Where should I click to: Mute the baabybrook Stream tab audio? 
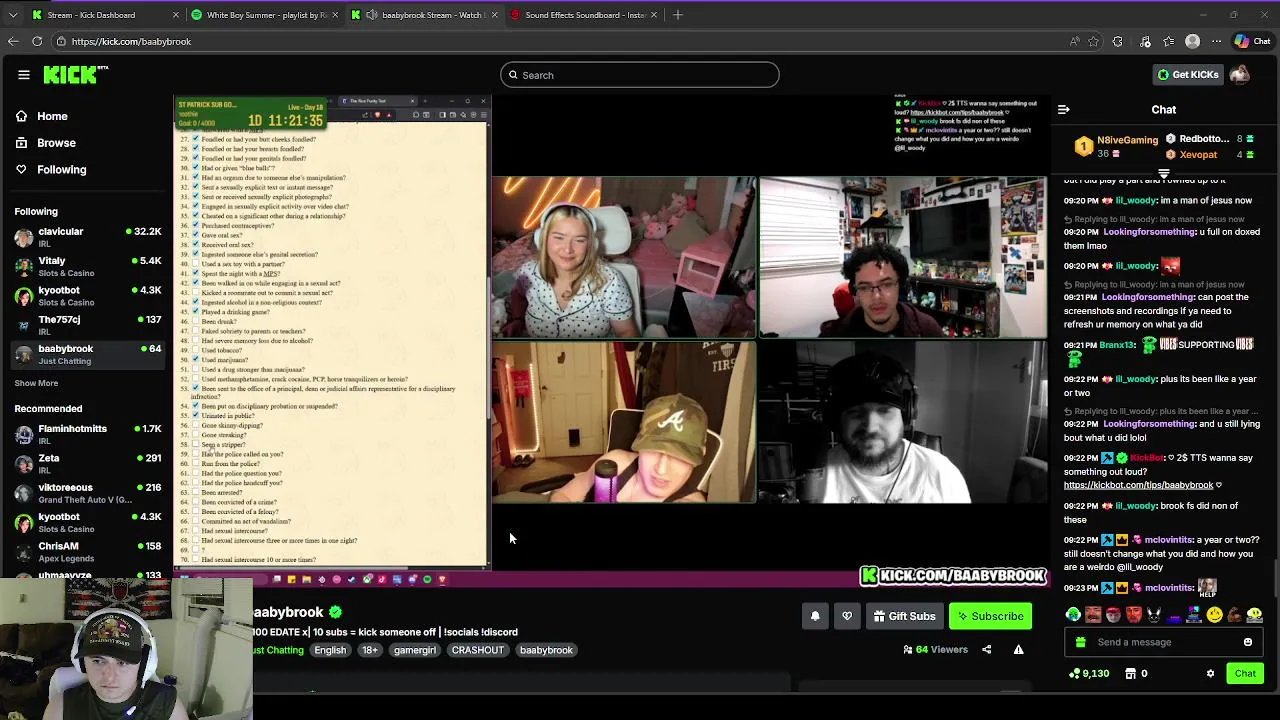click(x=372, y=15)
